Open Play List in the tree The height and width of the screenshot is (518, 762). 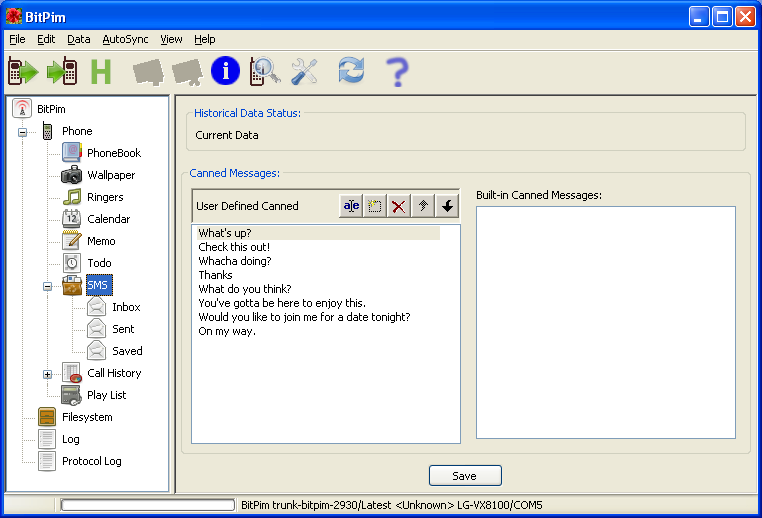pos(106,395)
